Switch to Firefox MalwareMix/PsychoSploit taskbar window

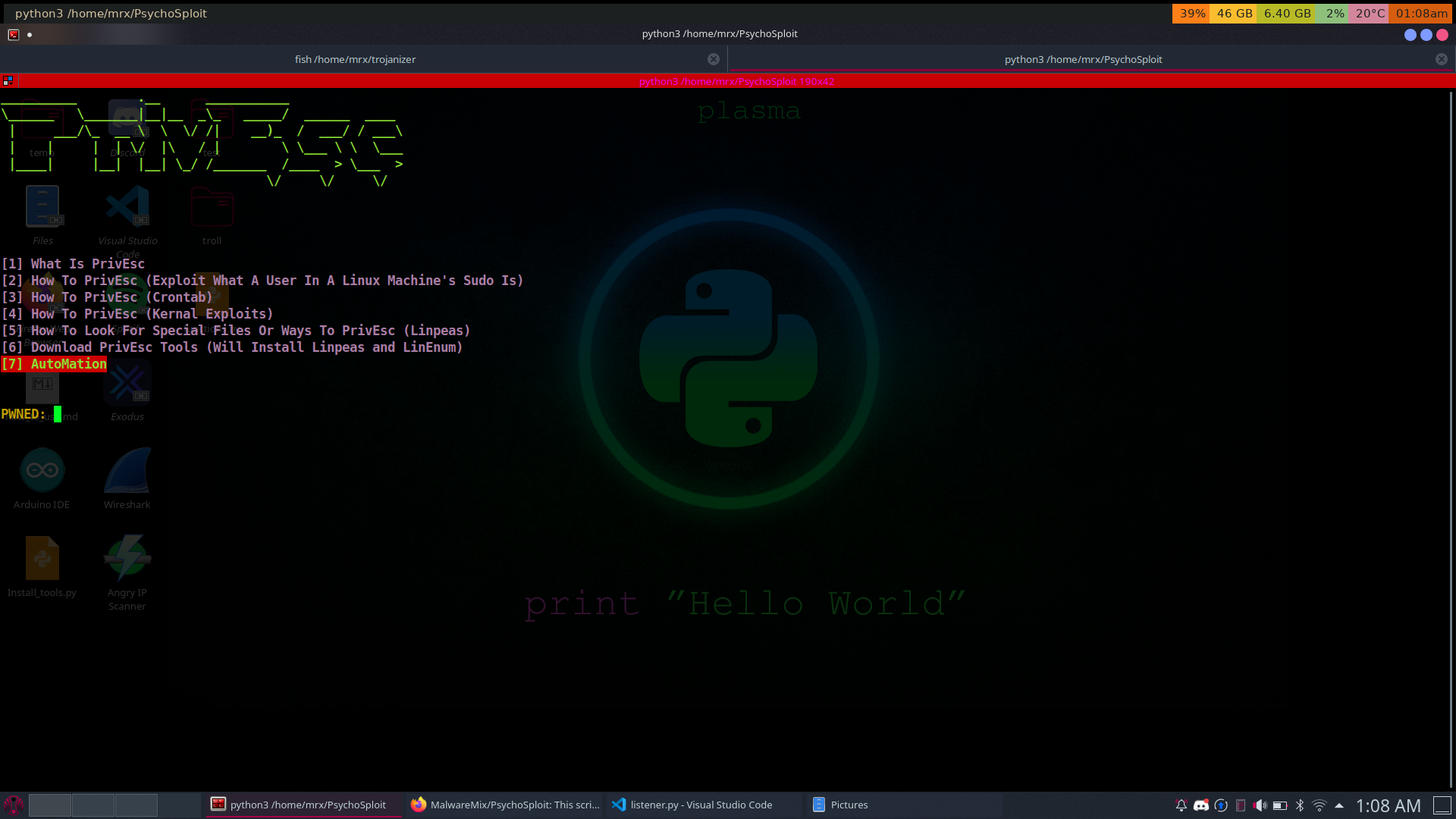pos(504,805)
